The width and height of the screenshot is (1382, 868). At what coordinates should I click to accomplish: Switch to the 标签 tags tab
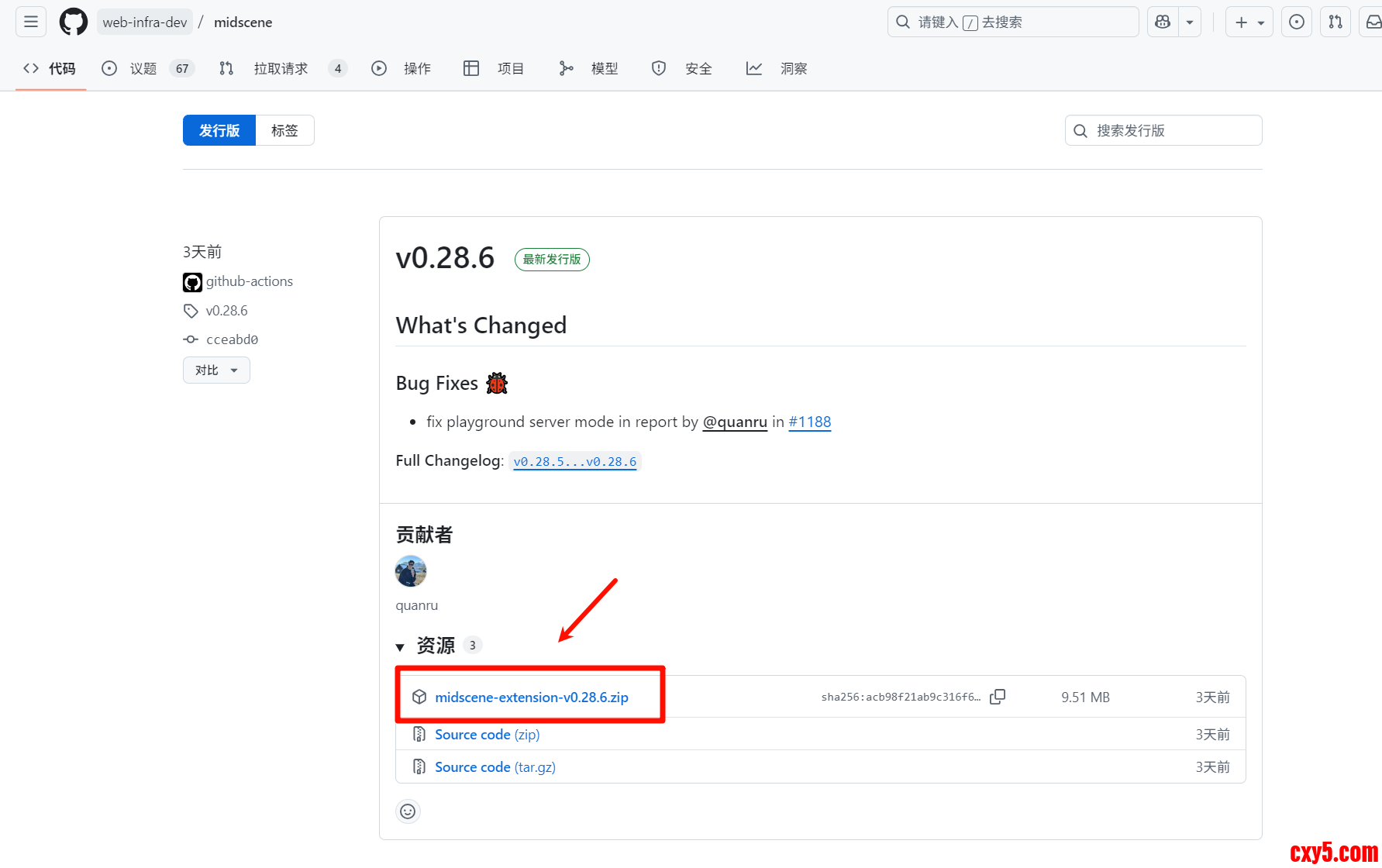click(x=284, y=130)
